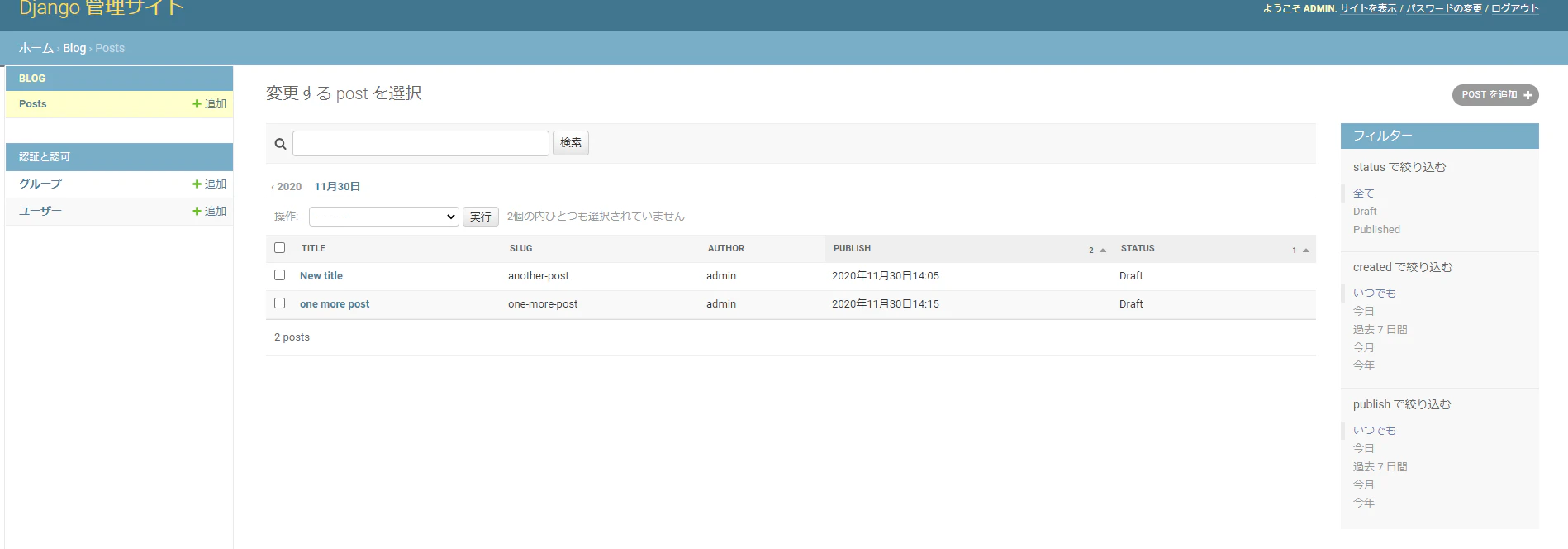Open the BLOG section header in sidebar
The height and width of the screenshot is (549, 1568).
point(32,79)
